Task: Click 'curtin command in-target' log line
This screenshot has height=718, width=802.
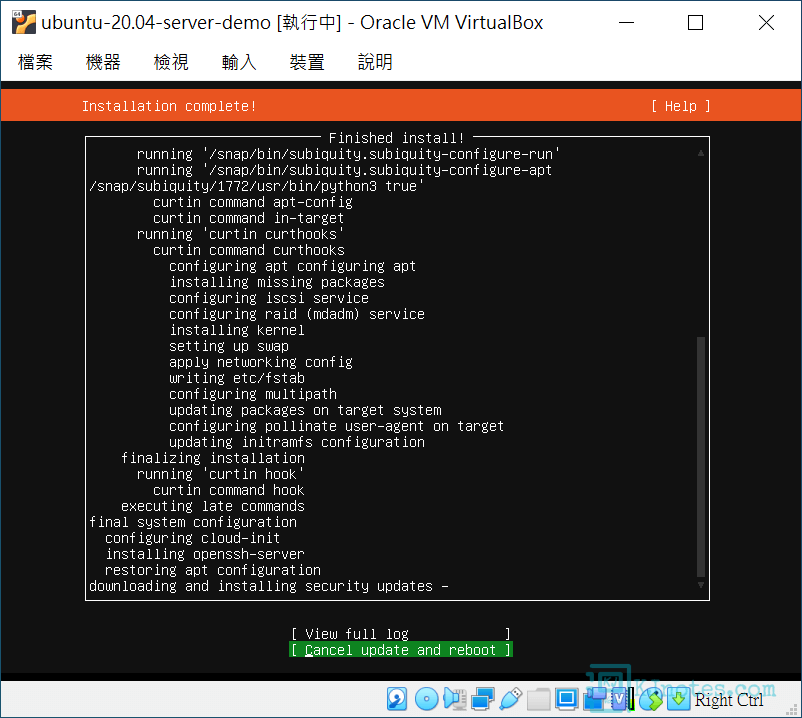Action: click(x=249, y=218)
